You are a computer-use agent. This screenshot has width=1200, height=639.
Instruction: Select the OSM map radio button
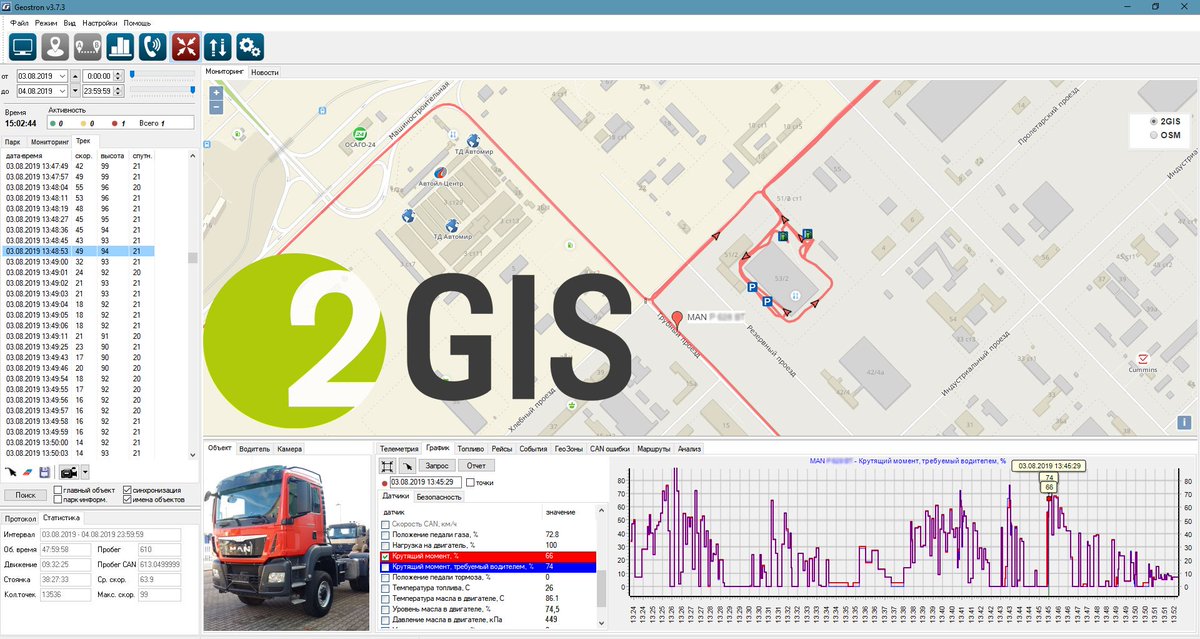[x=1155, y=134]
